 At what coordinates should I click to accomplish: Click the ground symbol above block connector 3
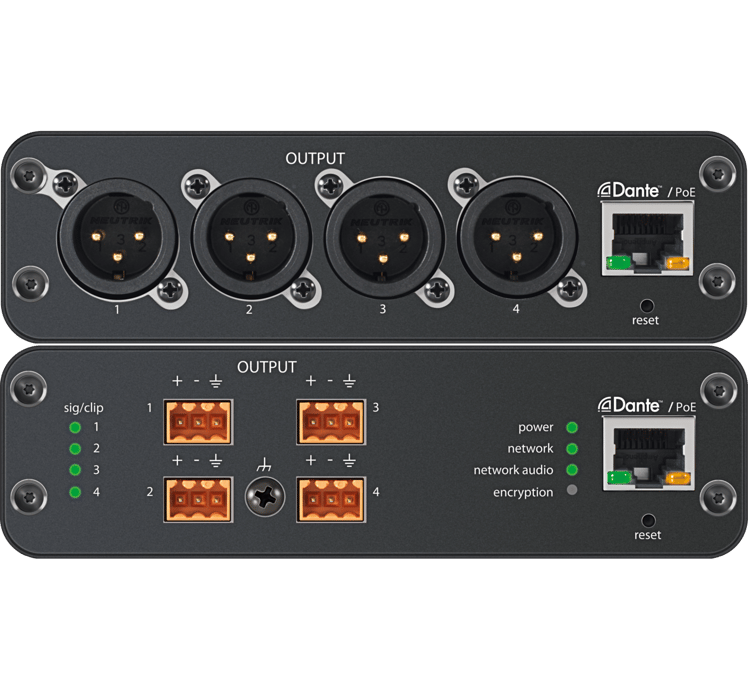pyautogui.click(x=350, y=381)
